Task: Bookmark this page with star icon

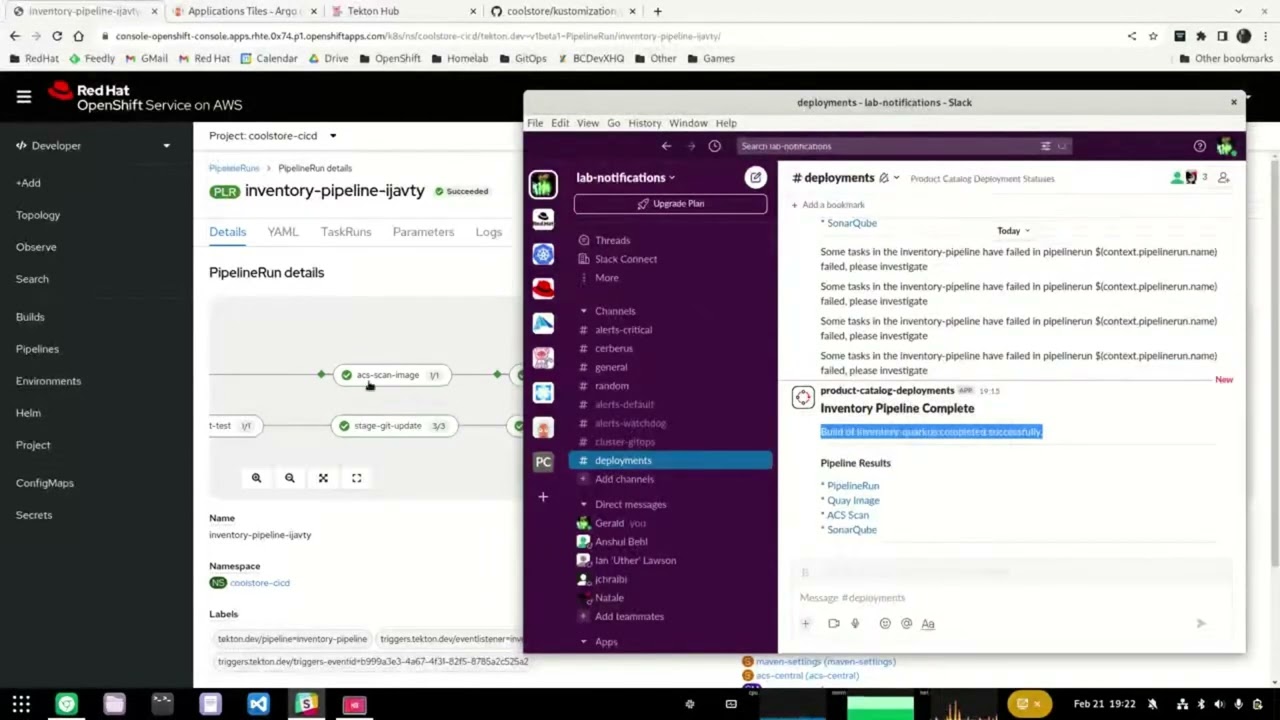Action: (x=1153, y=36)
